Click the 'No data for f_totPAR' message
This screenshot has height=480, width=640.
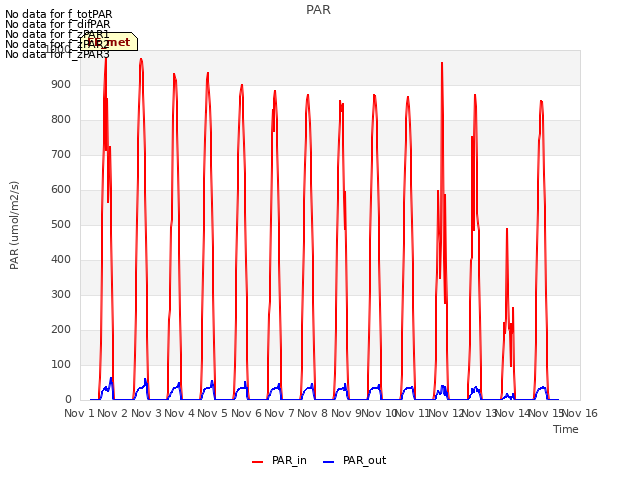[x=58, y=15]
